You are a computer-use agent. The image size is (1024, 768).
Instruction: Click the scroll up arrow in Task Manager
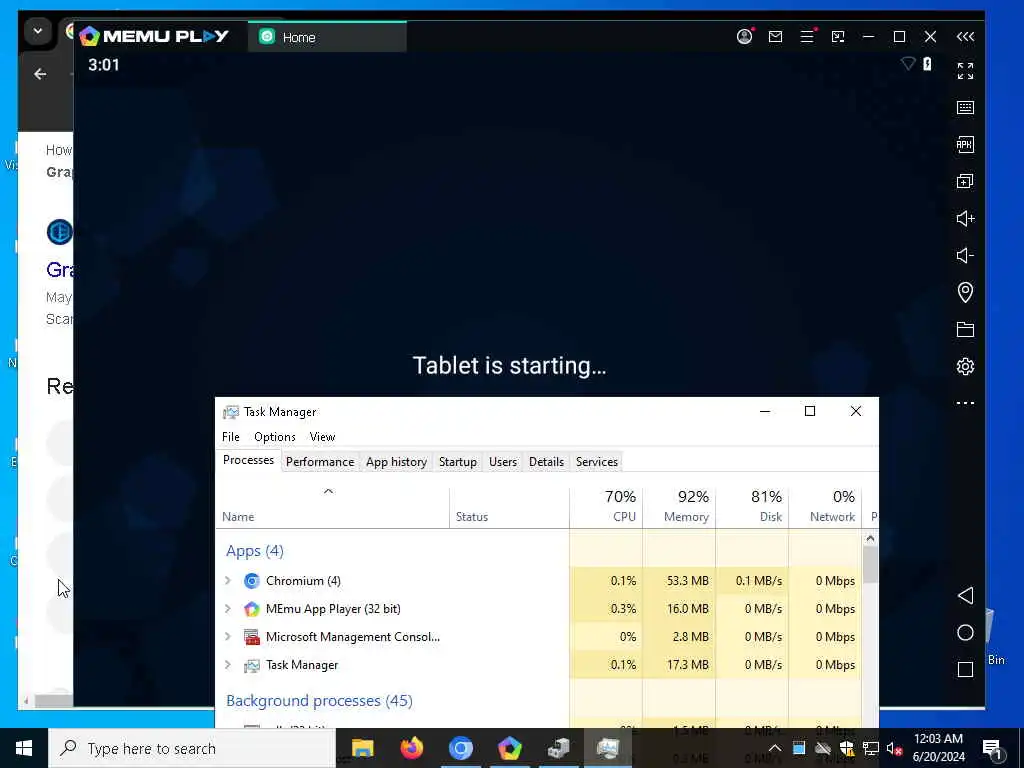point(870,539)
